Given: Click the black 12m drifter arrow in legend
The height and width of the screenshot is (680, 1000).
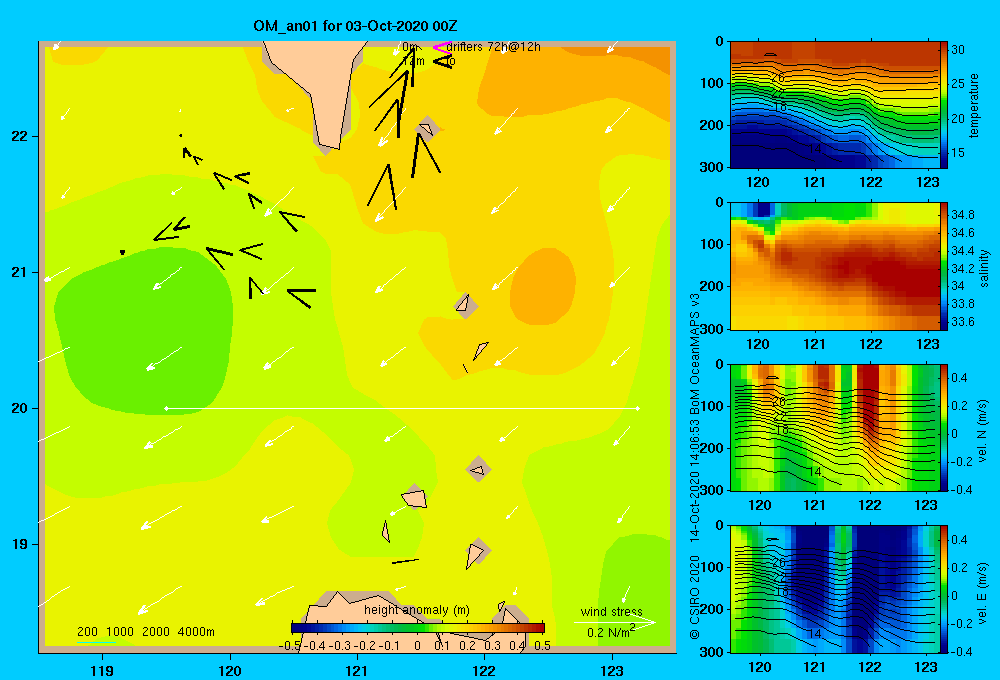Looking at the screenshot, I should (x=443, y=61).
